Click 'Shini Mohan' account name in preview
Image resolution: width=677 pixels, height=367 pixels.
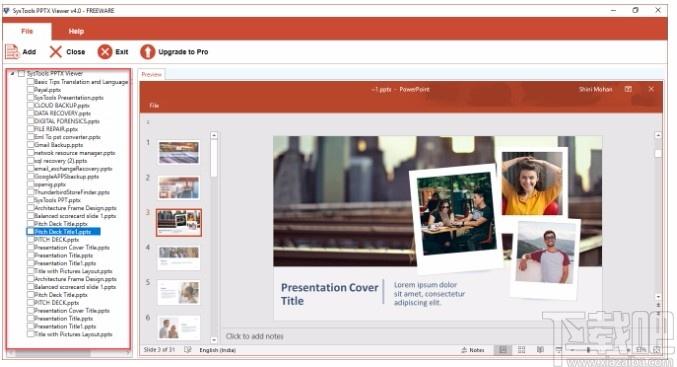coord(595,89)
